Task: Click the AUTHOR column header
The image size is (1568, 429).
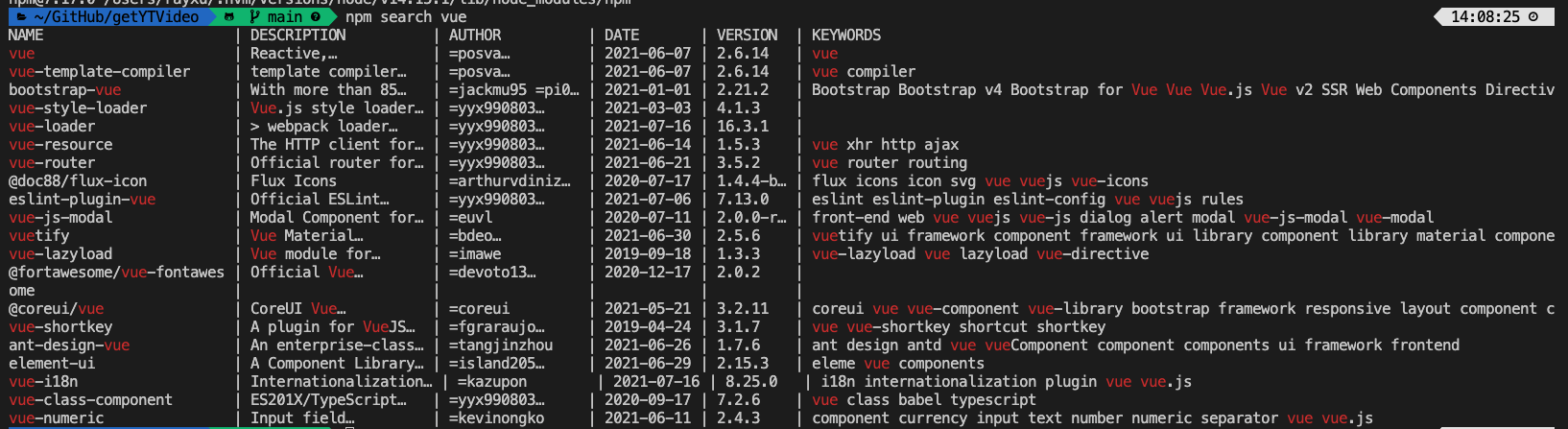Action: pyautogui.click(x=475, y=36)
